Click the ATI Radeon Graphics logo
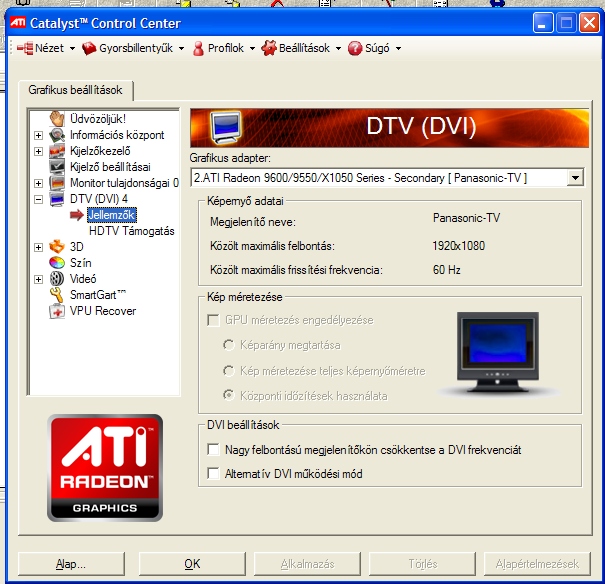 click(x=105, y=468)
